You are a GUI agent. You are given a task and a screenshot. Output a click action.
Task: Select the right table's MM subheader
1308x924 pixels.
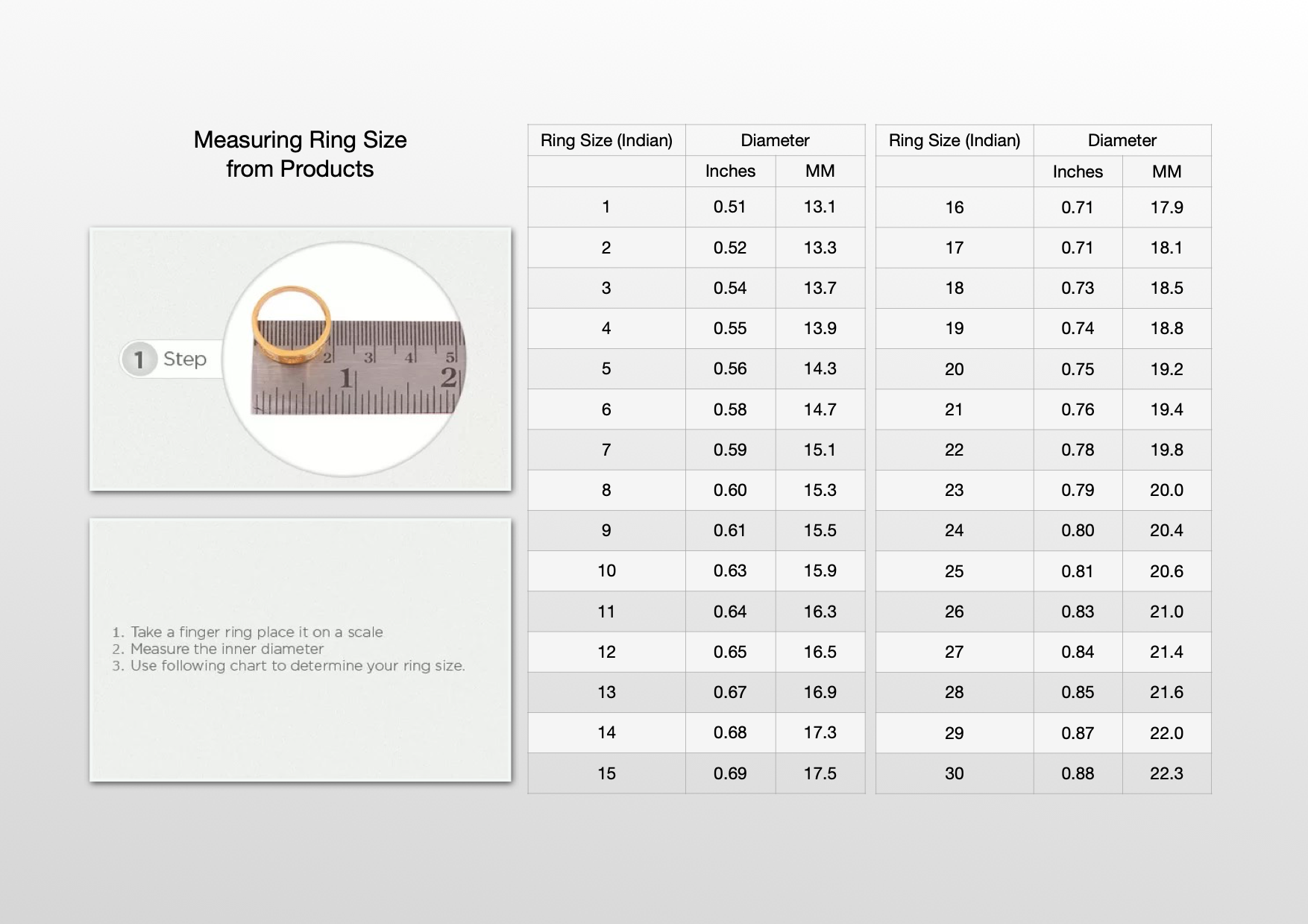point(1166,172)
